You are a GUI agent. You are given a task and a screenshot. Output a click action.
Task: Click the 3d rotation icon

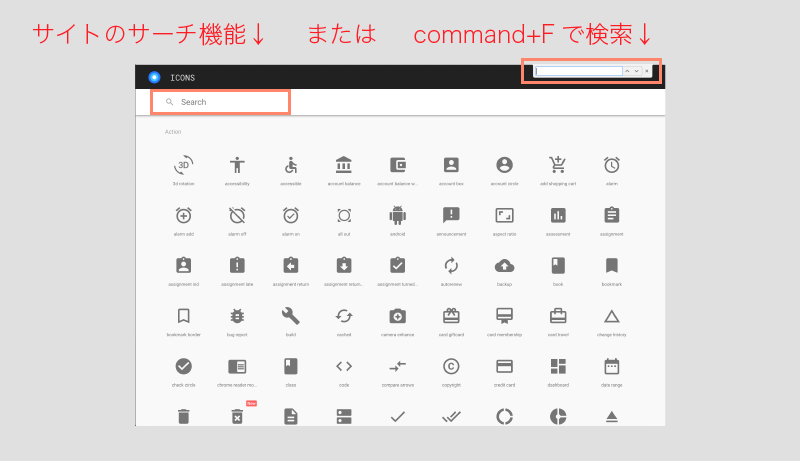pyautogui.click(x=183, y=165)
